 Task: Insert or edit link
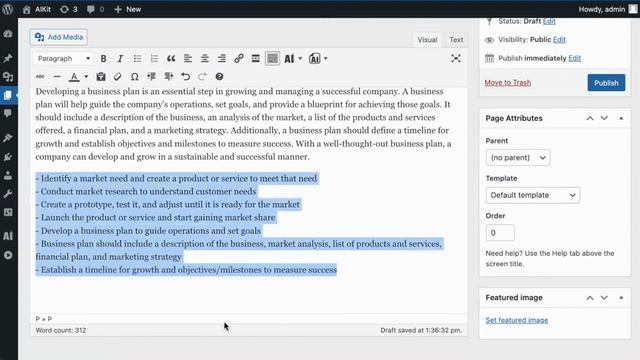(239, 59)
